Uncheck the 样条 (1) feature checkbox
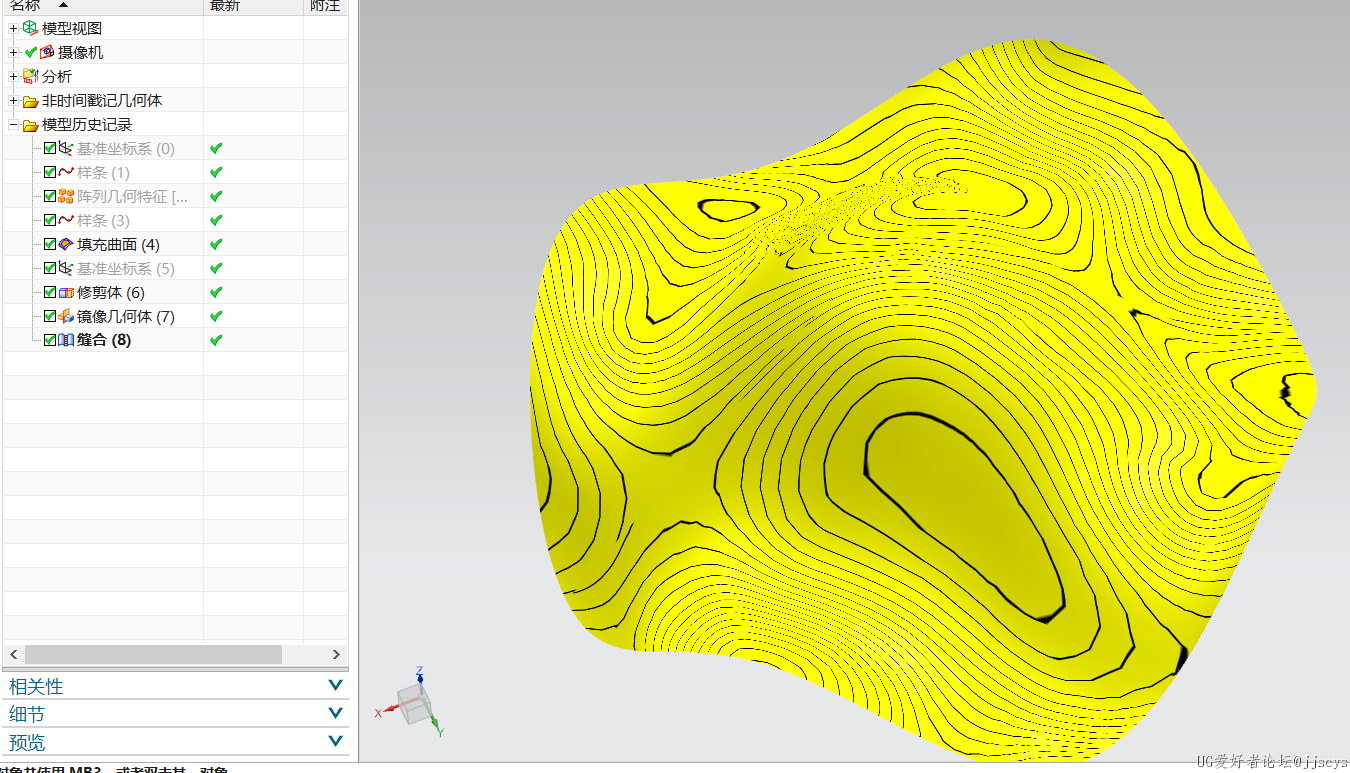This screenshot has width=1350, height=773. pyautogui.click(x=50, y=172)
